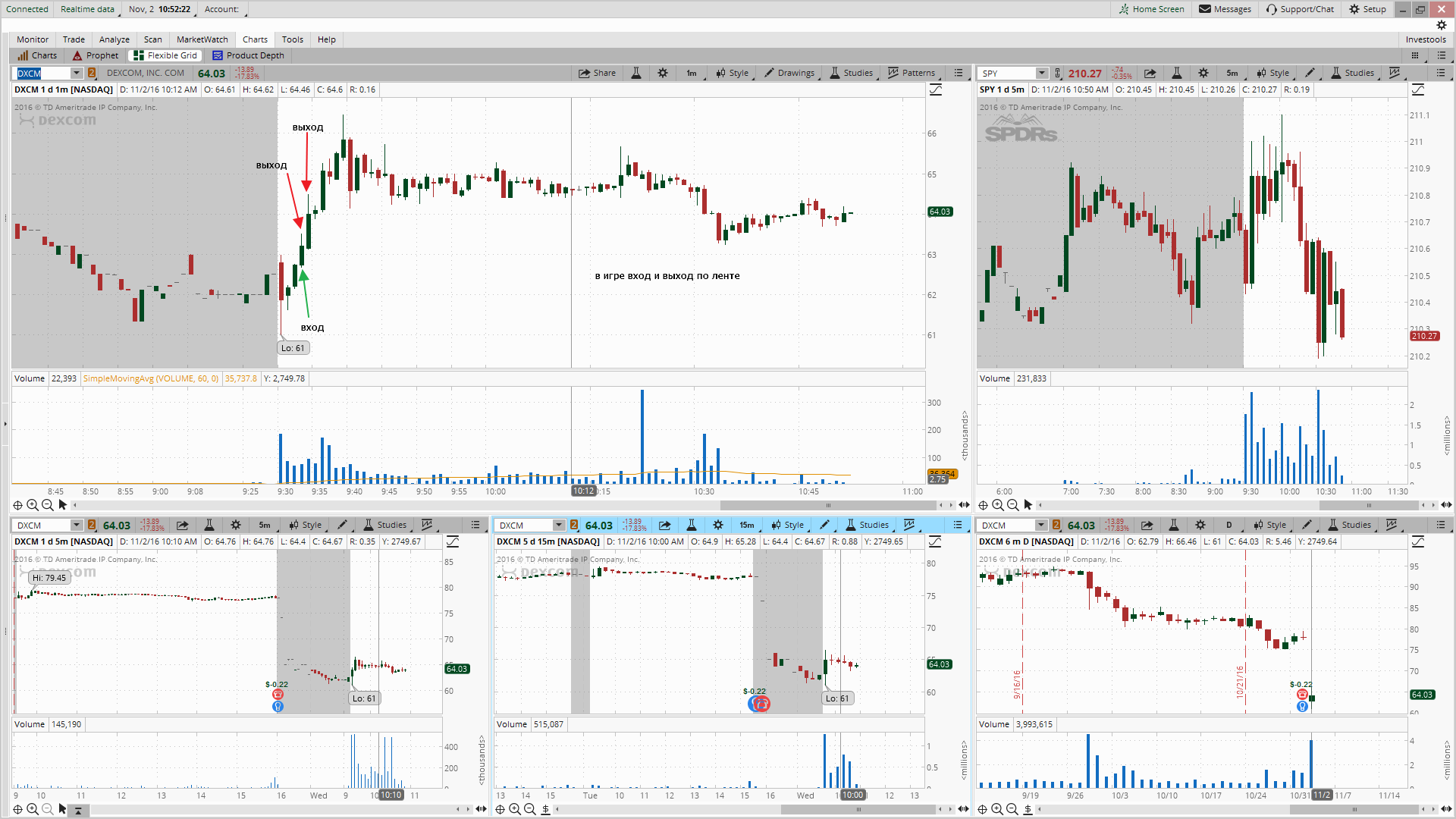Click the patterns icon on the DXCM daily chart
The width and height of the screenshot is (1456, 819).
1392,525
